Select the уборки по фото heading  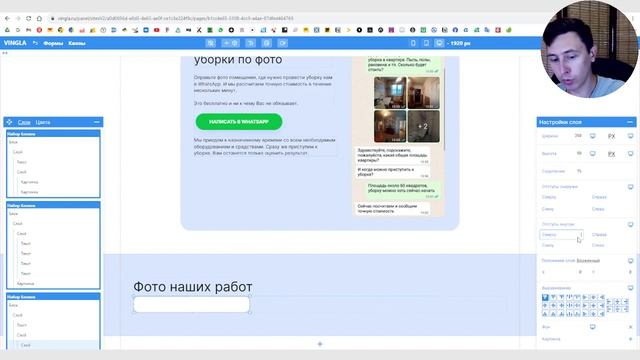coord(238,60)
